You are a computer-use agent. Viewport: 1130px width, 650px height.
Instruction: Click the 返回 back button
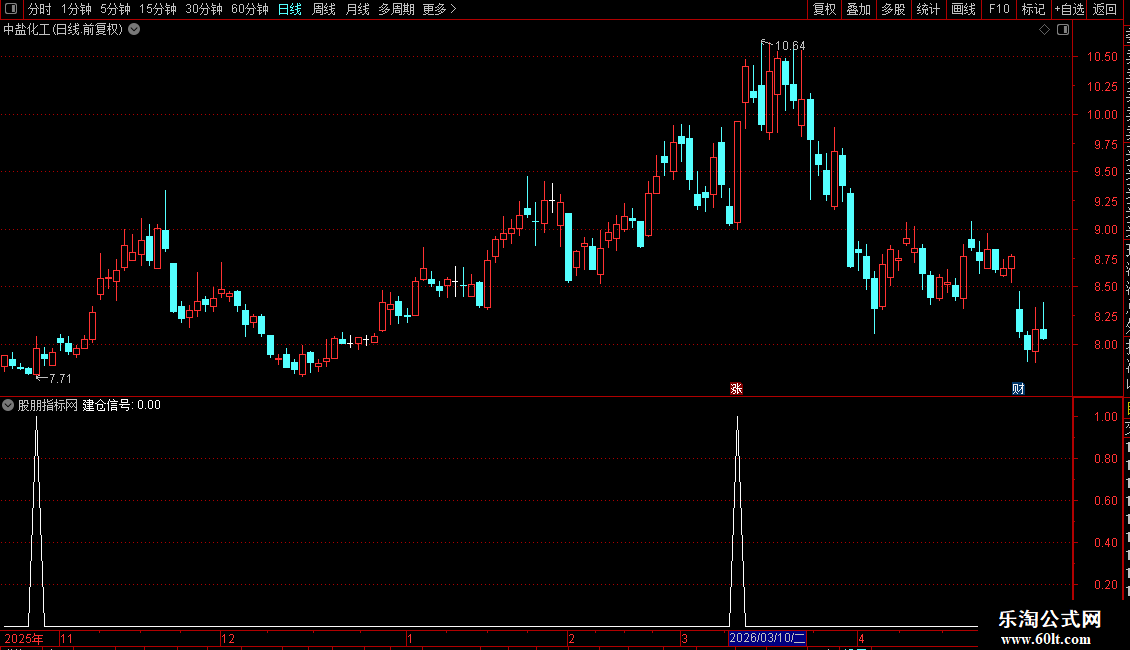pyautogui.click(x=1104, y=9)
